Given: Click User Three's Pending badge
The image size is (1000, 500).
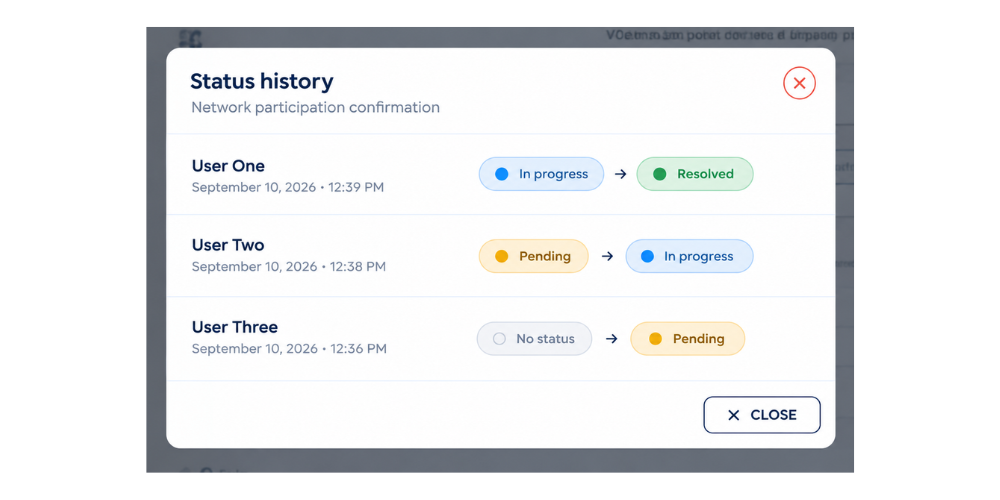Looking at the screenshot, I should 688,339.
